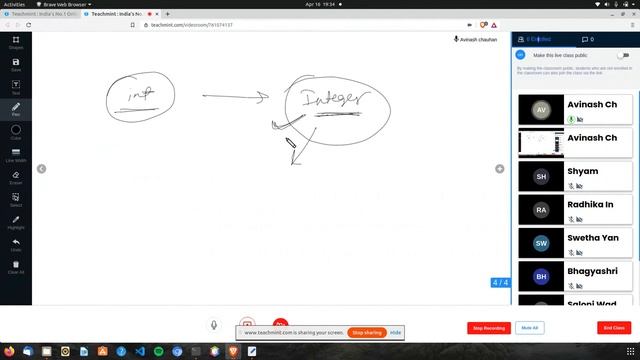Toggle Bhagyashri's muted microphone icon
Viewport: 640px width, 360px height.
(x=571, y=286)
